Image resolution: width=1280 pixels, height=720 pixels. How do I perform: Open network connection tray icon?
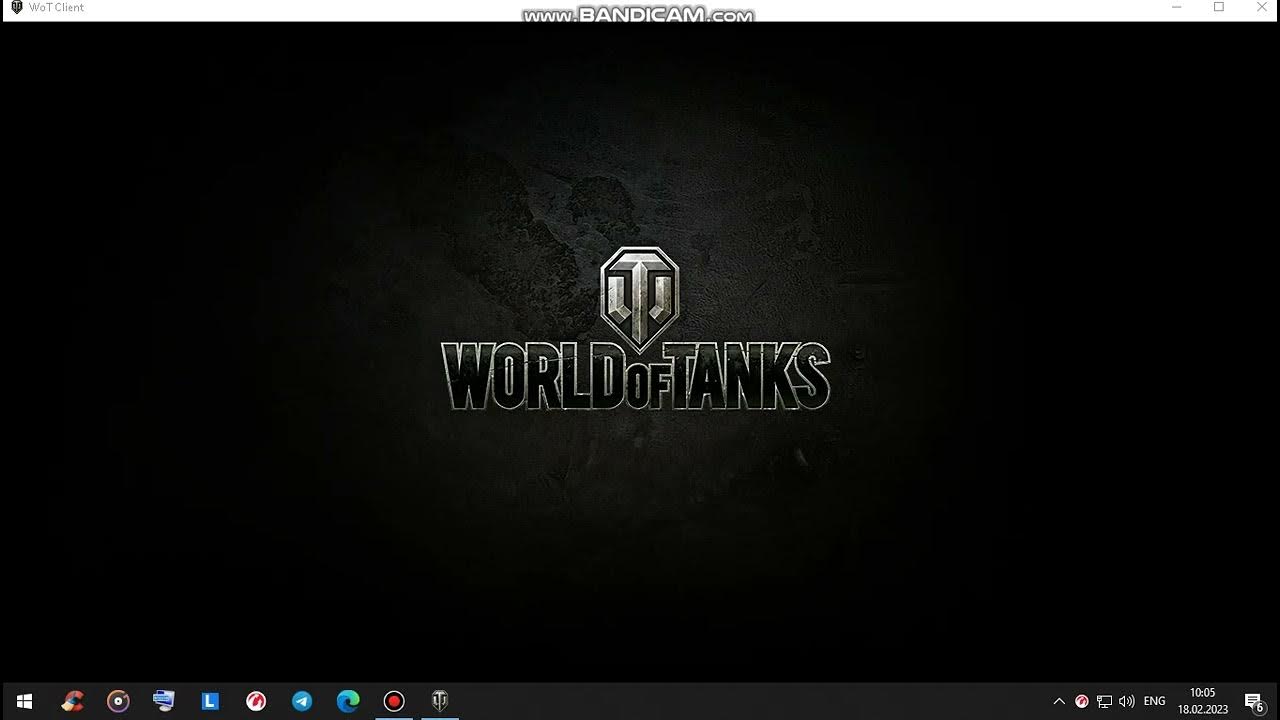point(1104,701)
